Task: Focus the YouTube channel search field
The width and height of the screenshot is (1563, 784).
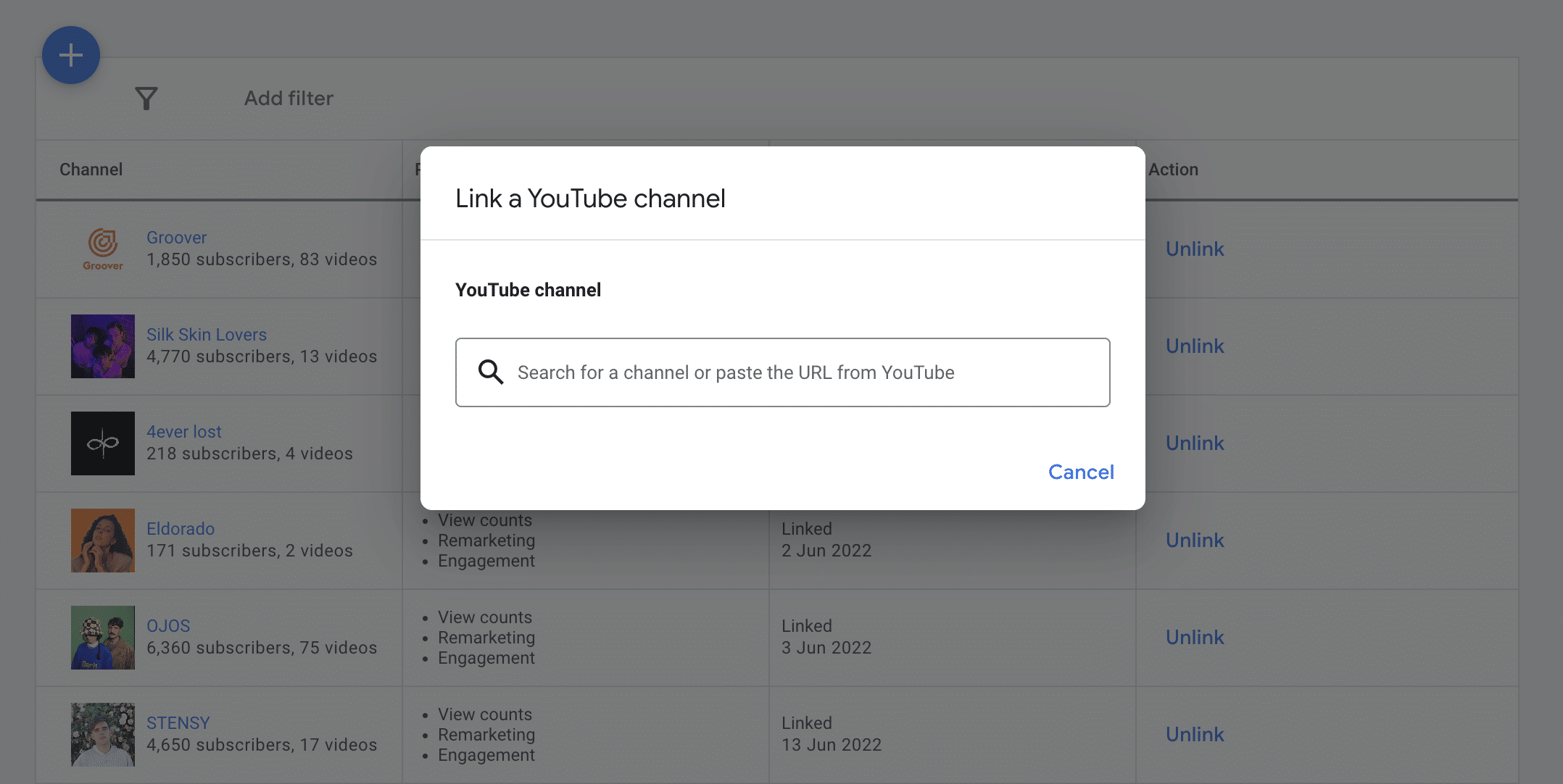Action: 782,372
